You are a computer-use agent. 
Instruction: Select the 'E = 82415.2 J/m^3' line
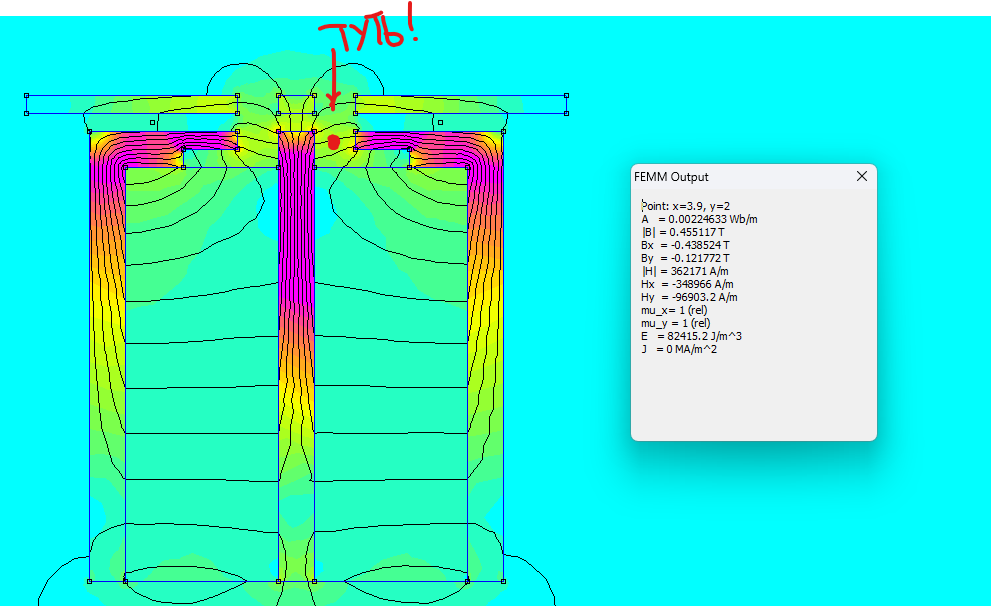(691, 336)
